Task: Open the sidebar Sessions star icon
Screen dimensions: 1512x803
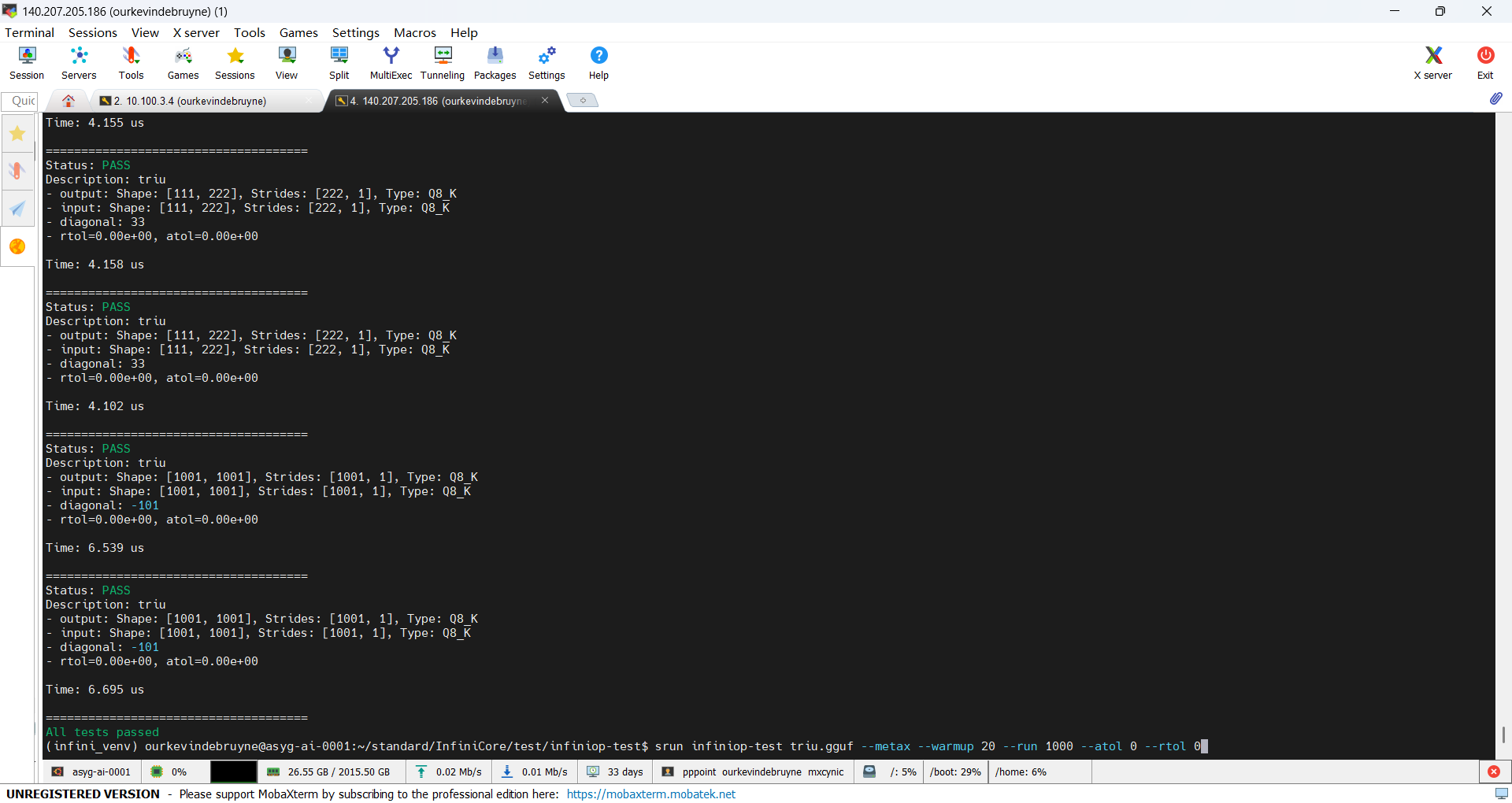Action: point(17,134)
